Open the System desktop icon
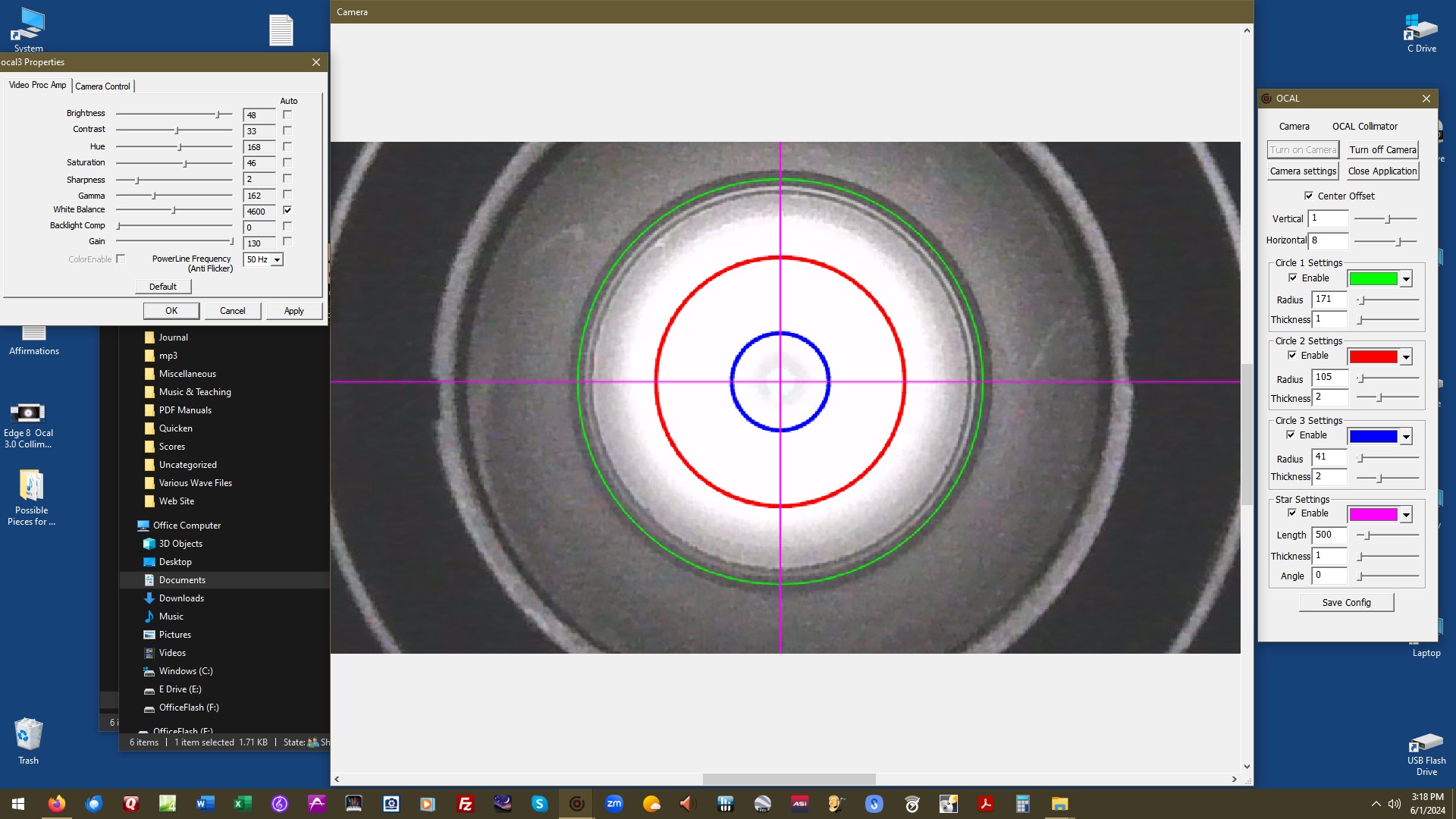This screenshot has width=1456, height=819. coord(29,30)
